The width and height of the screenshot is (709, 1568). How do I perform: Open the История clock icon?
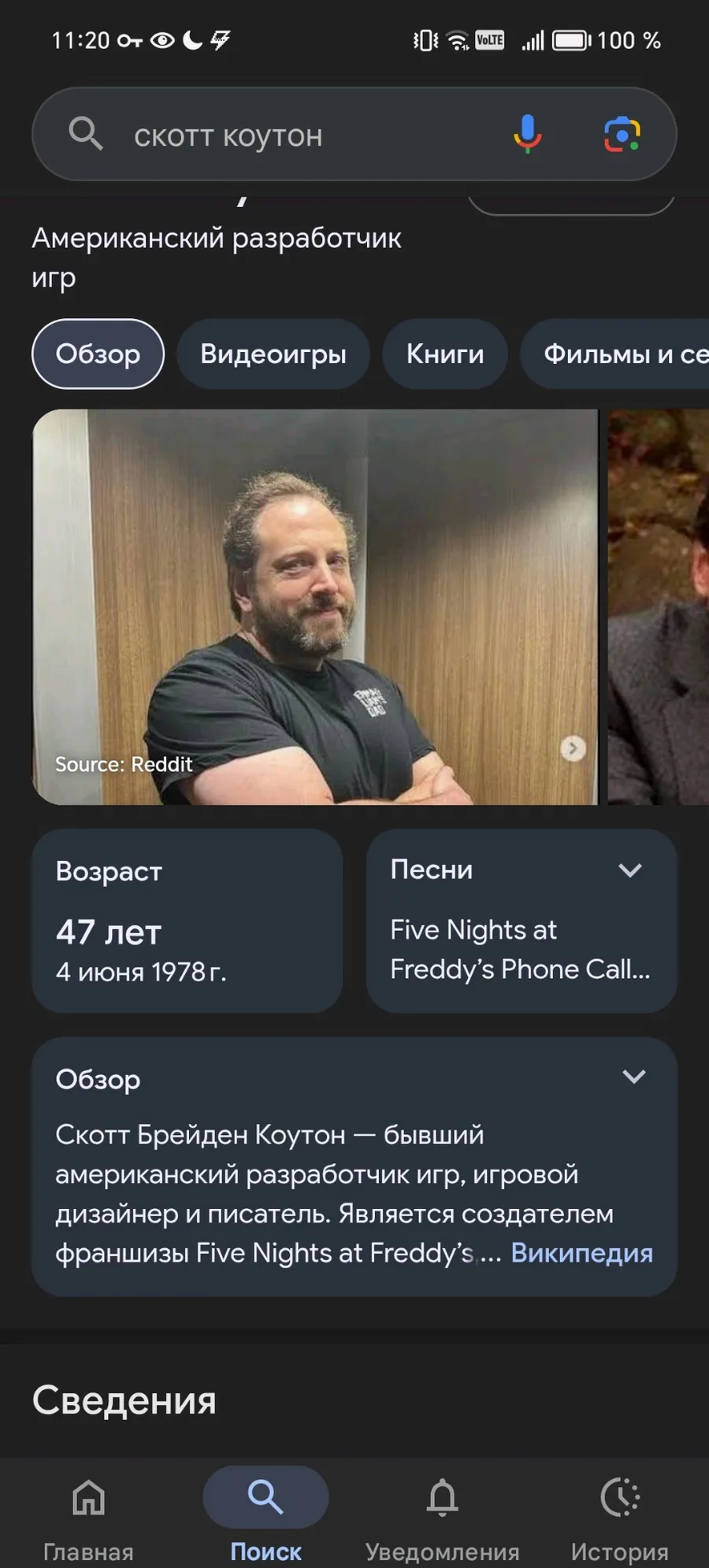(620, 1496)
